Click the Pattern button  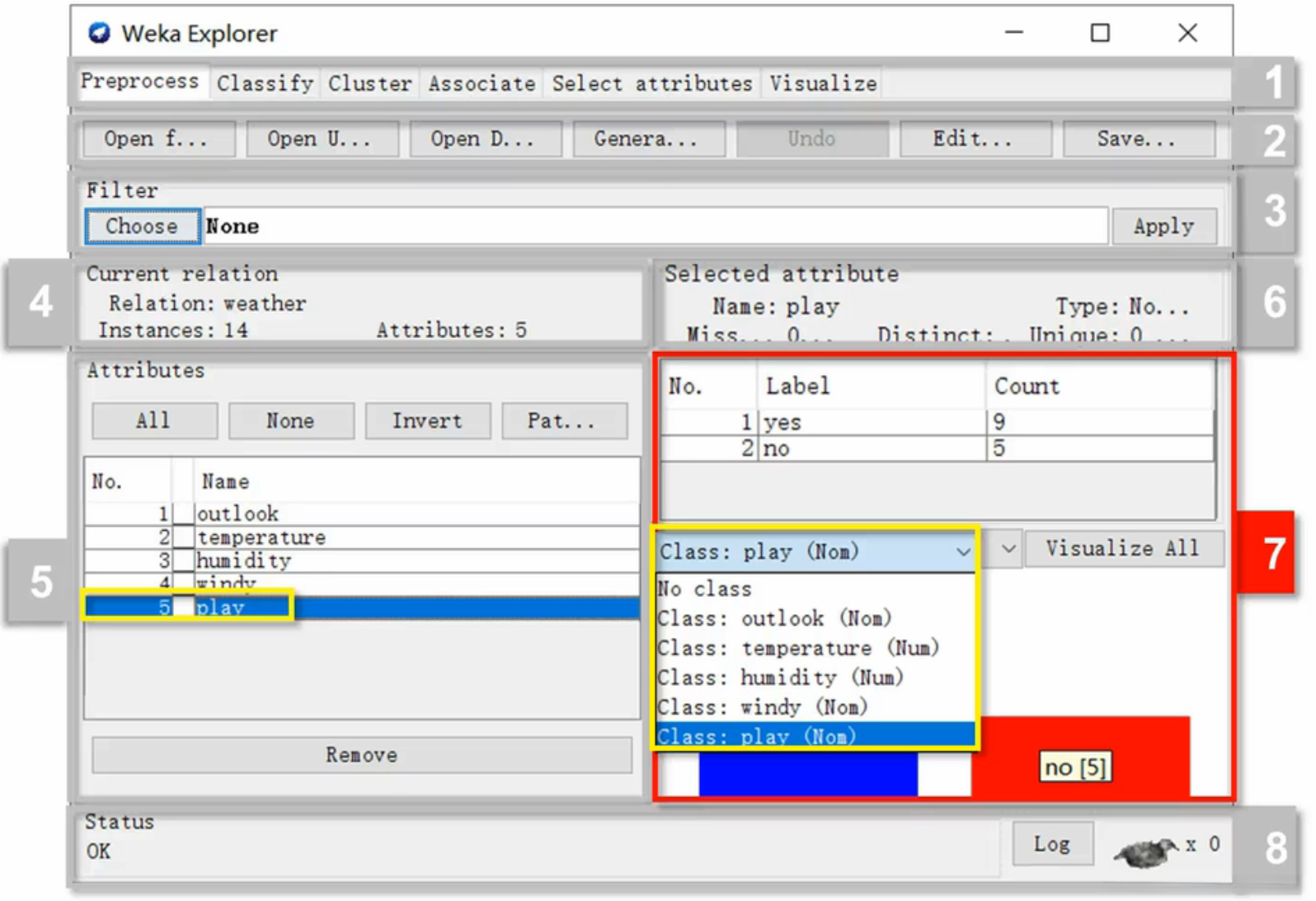pyautogui.click(x=564, y=420)
